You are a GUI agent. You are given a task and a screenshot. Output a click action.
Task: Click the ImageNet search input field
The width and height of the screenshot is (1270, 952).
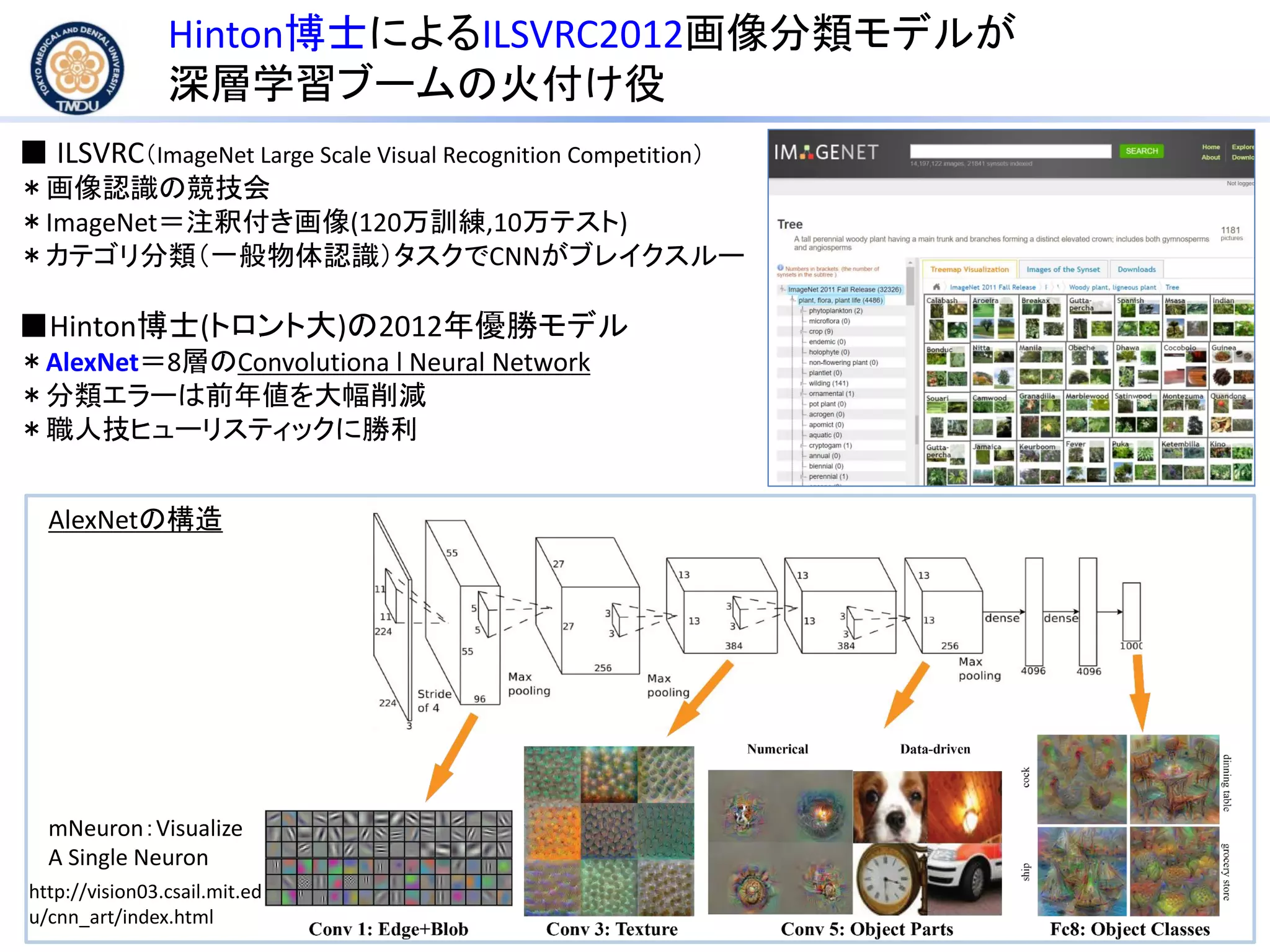tap(1010, 151)
